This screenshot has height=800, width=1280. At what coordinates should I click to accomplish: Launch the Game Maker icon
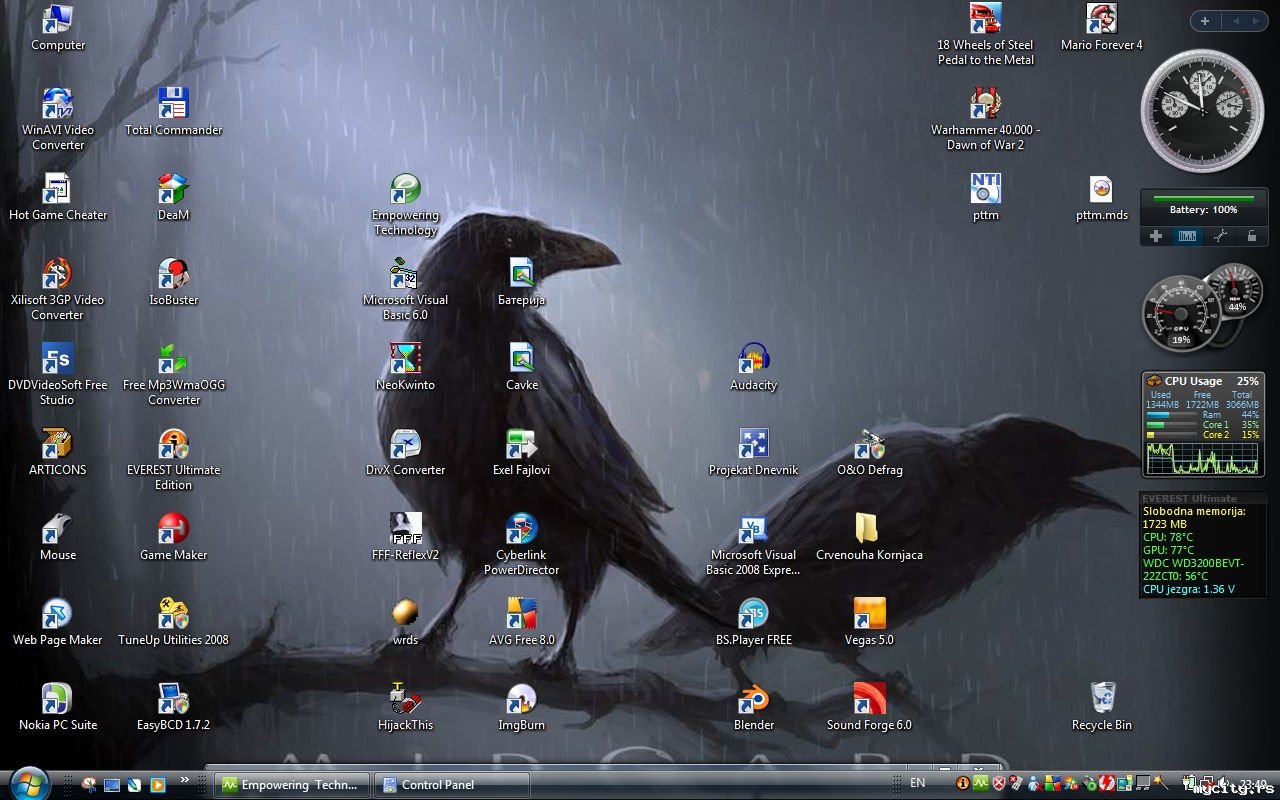point(174,537)
